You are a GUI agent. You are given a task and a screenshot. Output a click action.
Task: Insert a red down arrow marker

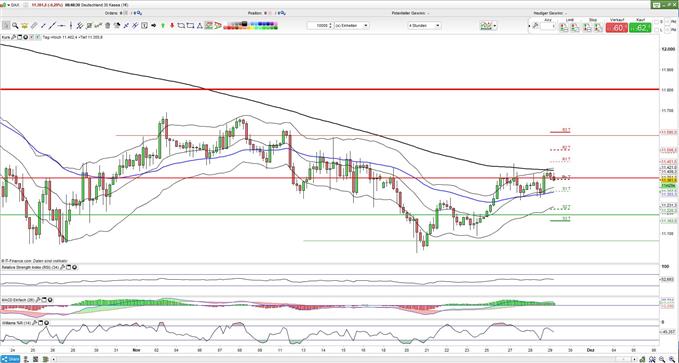pos(172,26)
